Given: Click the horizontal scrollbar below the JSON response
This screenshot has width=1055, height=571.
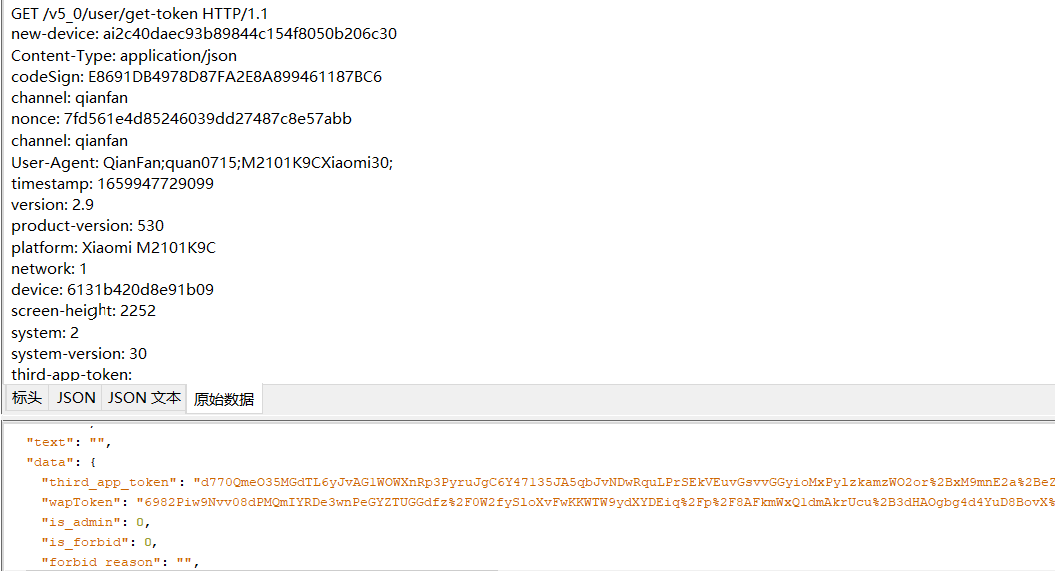Looking at the screenshot, I should point(262,570).
